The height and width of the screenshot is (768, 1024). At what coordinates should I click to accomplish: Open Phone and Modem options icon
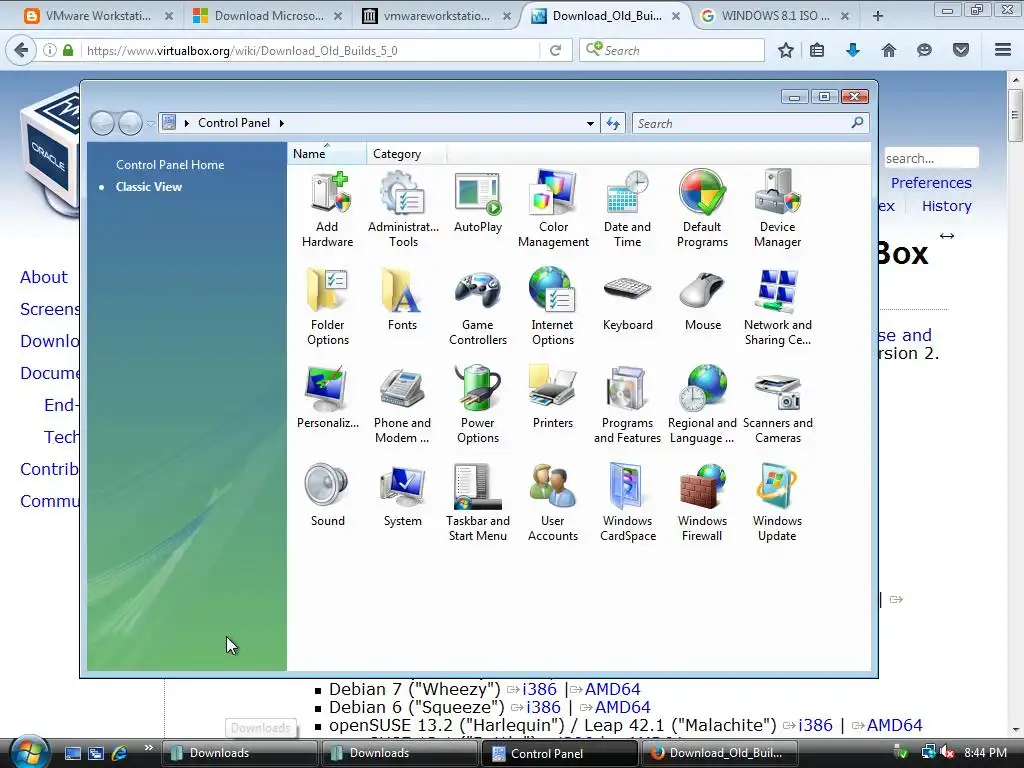coord(402,405)
